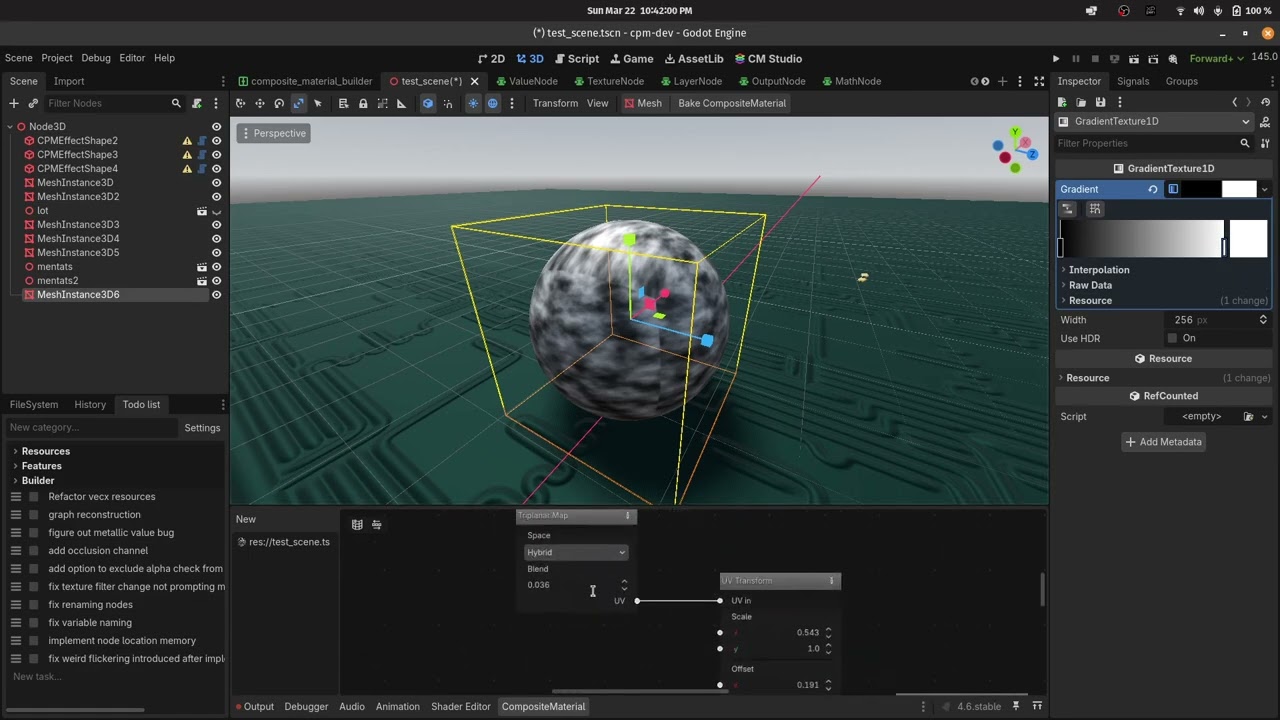Image resolution: width=1280 pixels, height=720 pixels.
Task: Toggle visibility of MeshInstance3D2
Action: pyautogui.click(x=216, y=197)
